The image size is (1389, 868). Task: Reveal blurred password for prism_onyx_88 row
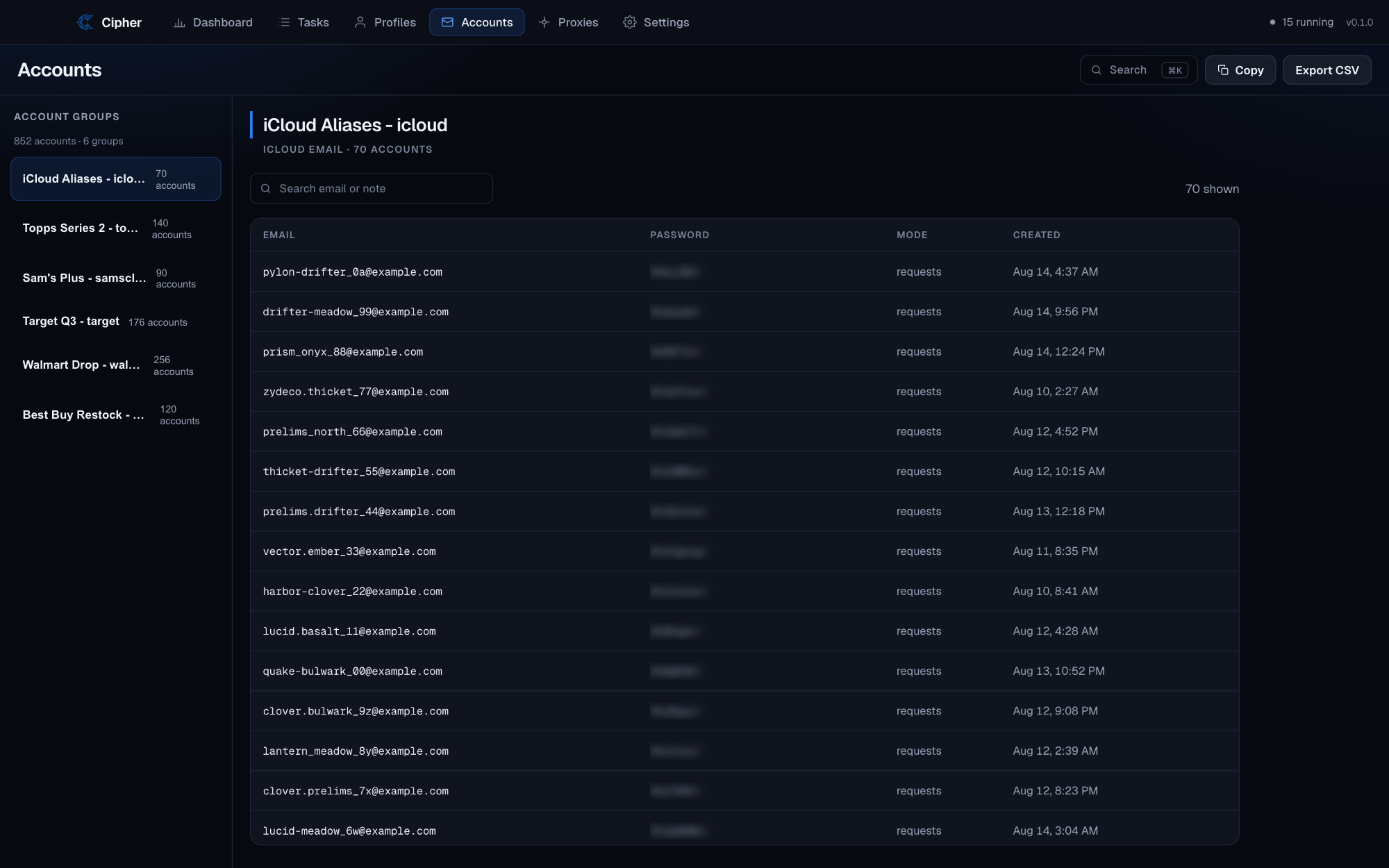pyautogui.click(x=674, y=351)
